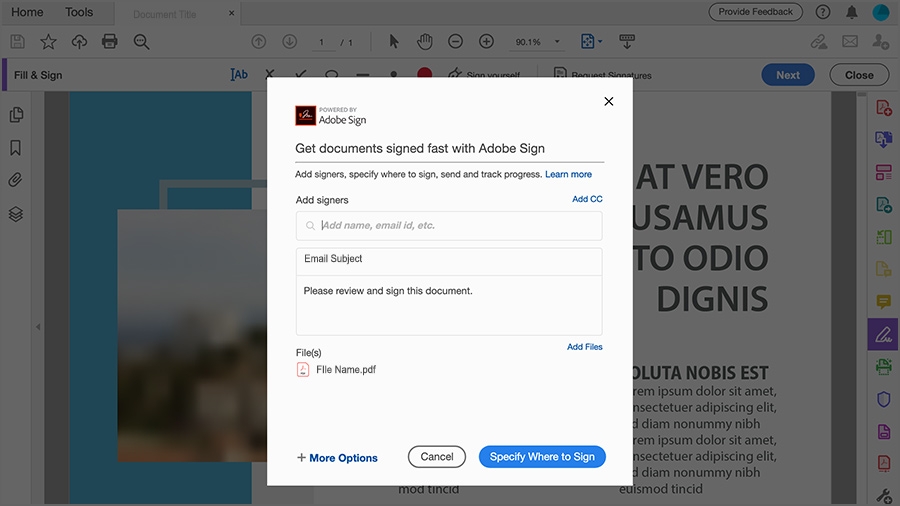Open Create PDF tool in right pane
The image size is (900, 506).
click(x=883, y=108)
